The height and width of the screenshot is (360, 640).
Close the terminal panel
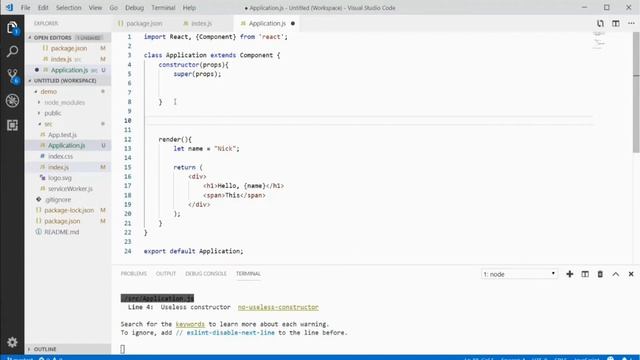631,274
